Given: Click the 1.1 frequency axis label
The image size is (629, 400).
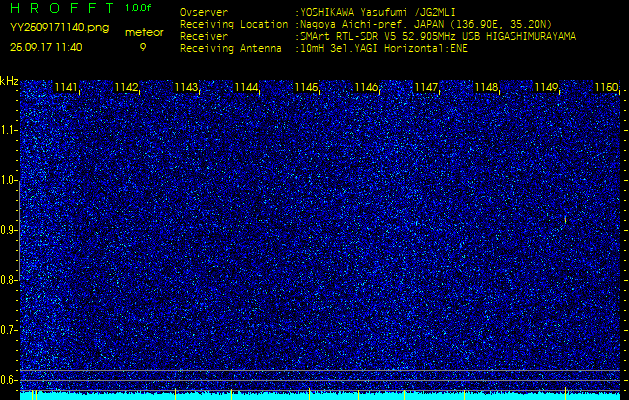Looking at the screenshot, I should coord(9,130).
